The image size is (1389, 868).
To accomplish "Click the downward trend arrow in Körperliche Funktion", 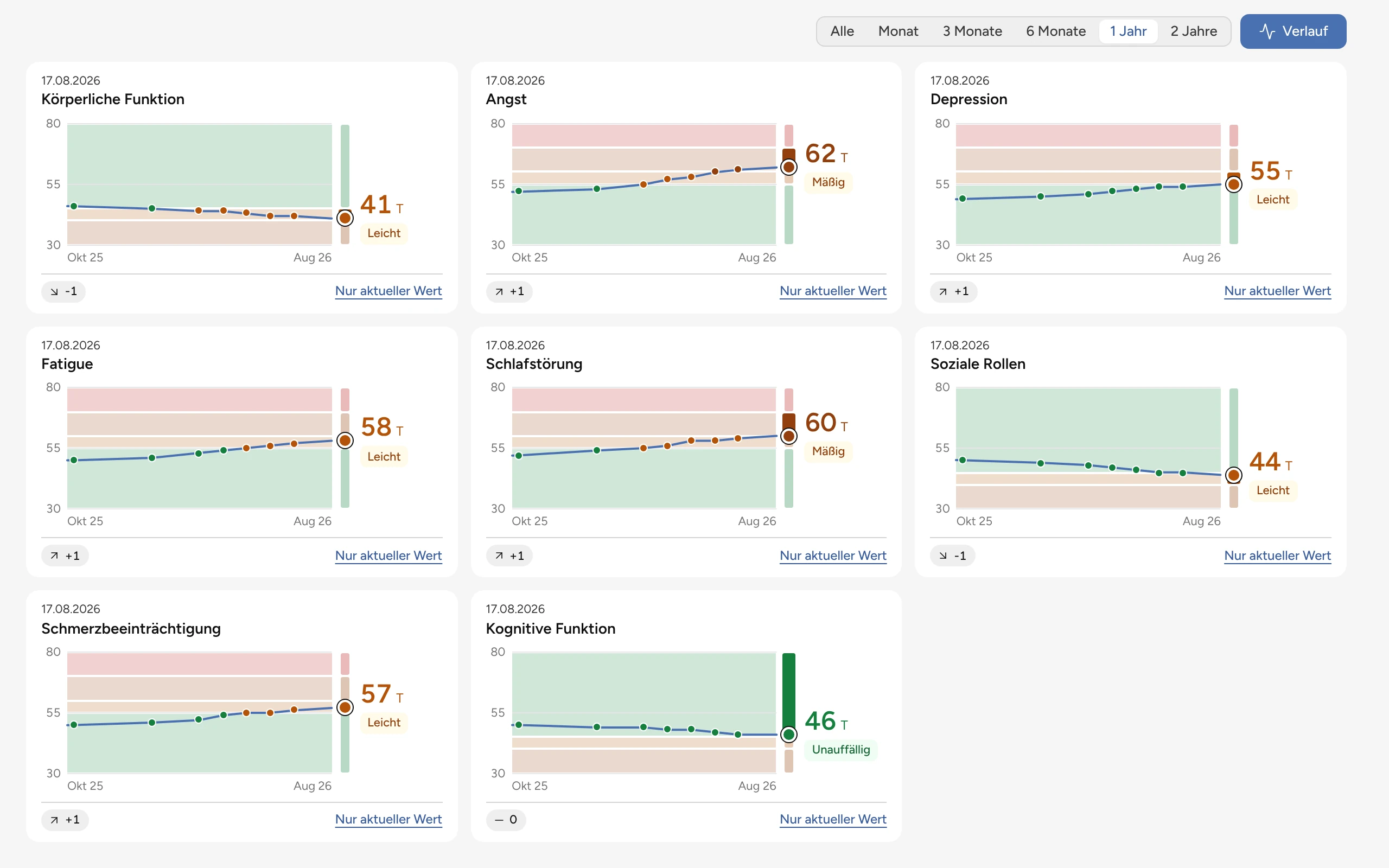I will (54, 292).
